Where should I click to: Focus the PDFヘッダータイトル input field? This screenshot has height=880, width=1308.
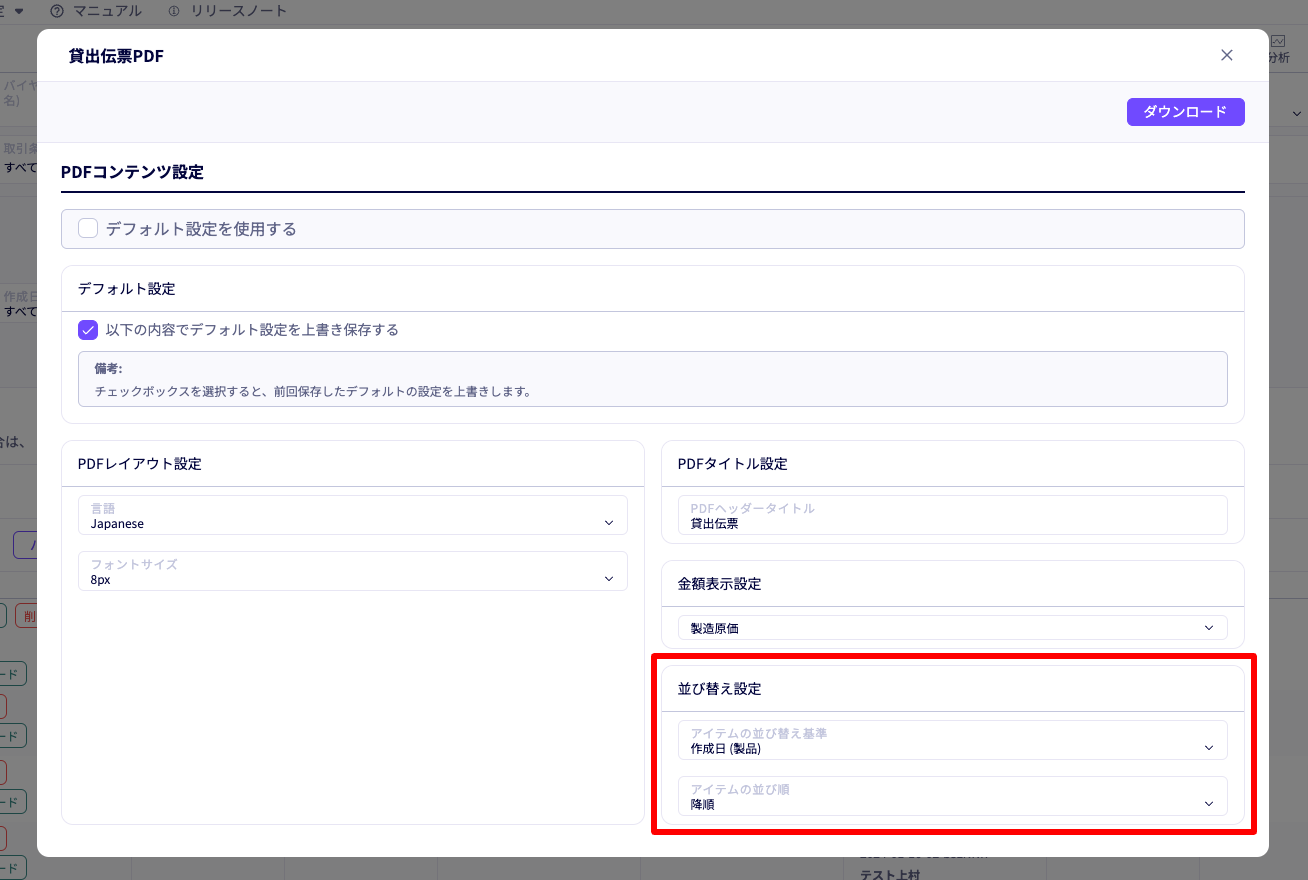point(953,515)
